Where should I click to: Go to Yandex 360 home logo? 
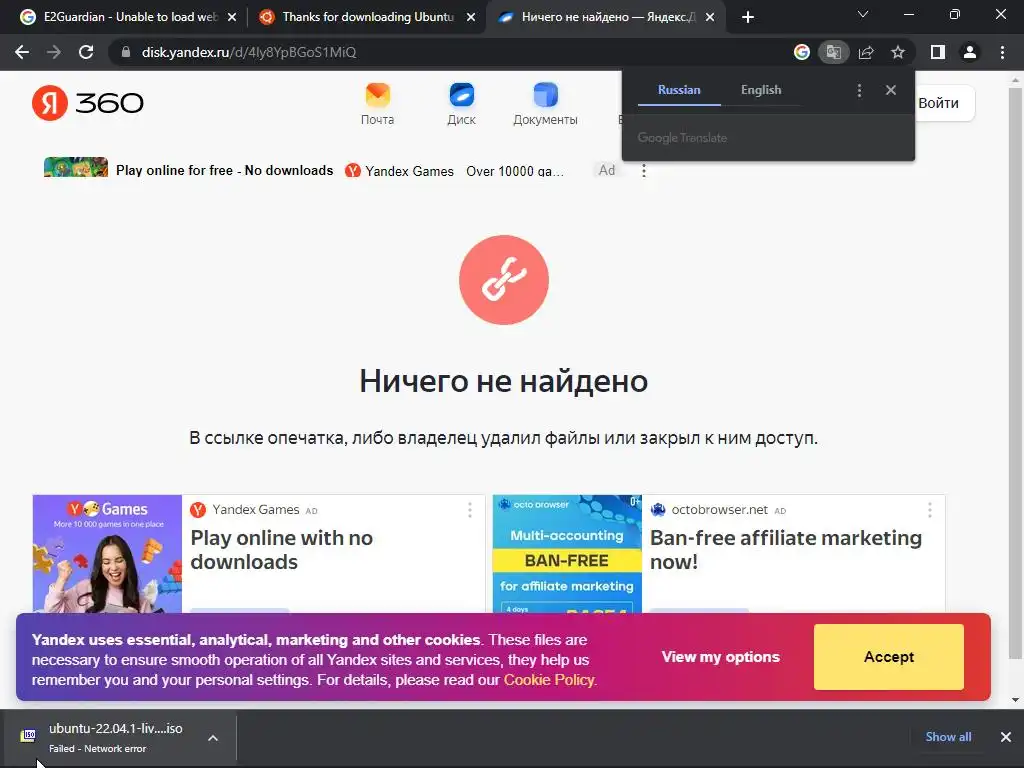coord(88,103)
